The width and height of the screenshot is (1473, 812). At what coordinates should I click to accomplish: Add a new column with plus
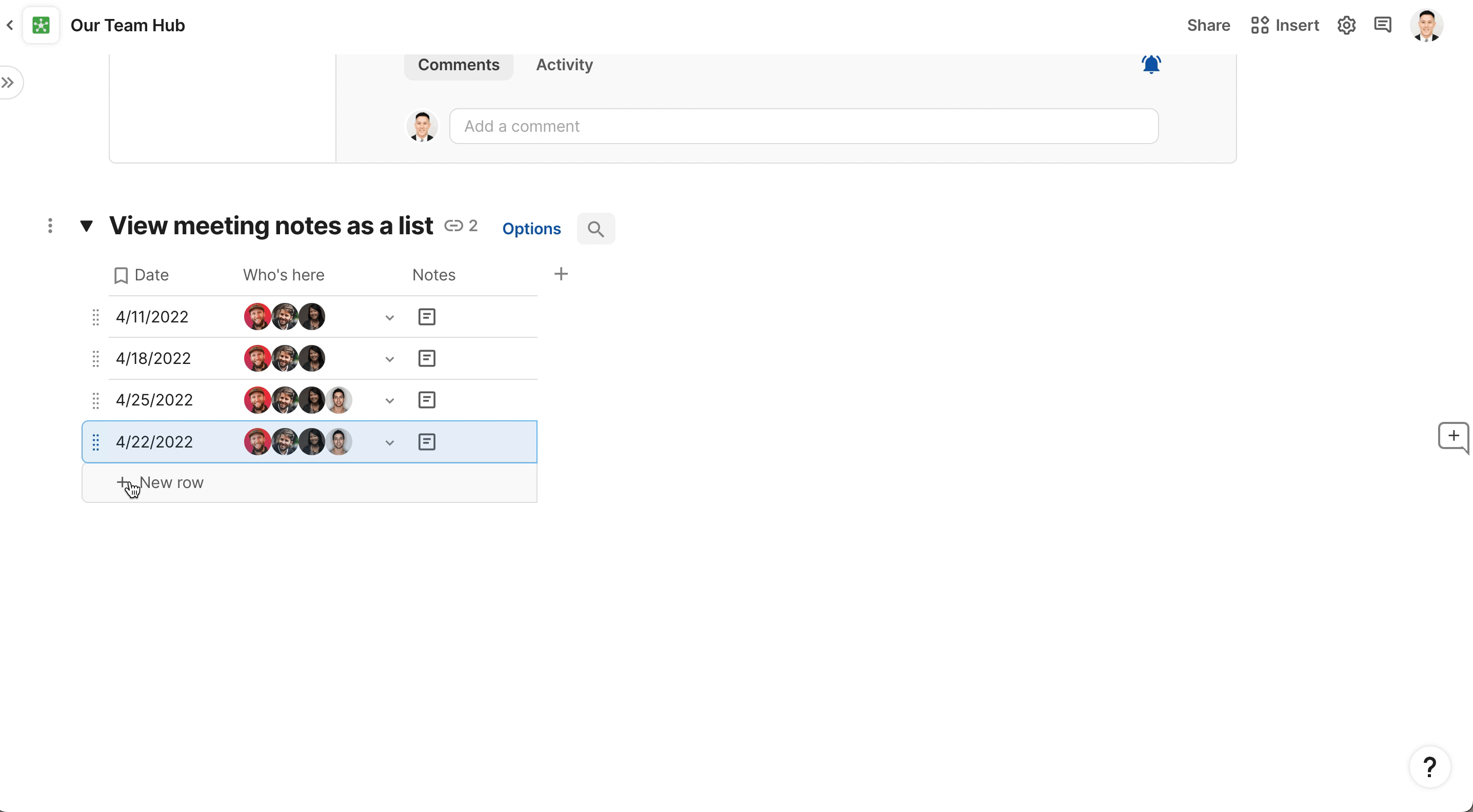561,274
